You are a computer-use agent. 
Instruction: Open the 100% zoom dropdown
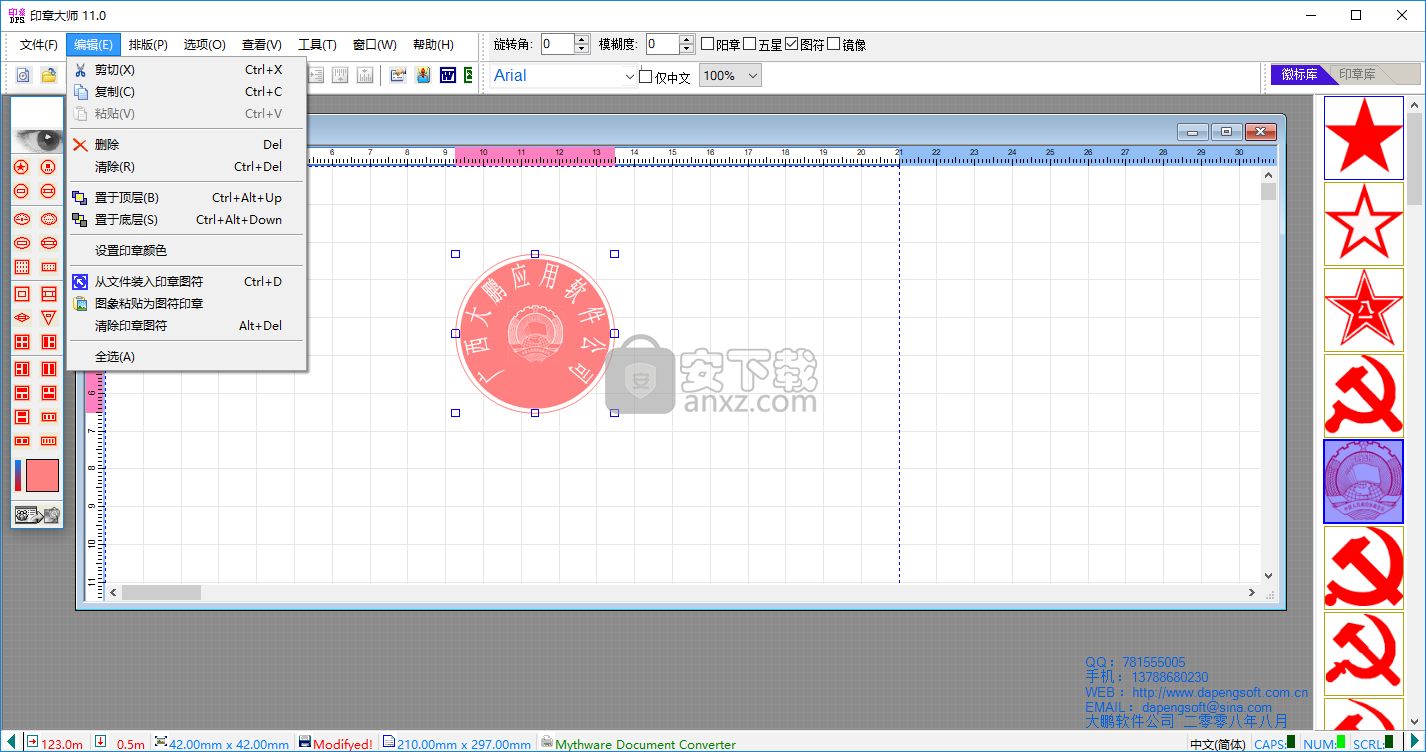pos(752,76)
